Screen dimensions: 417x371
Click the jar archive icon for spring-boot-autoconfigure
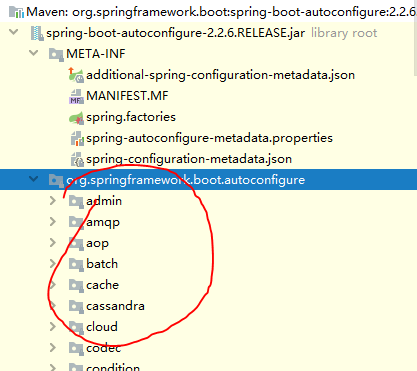[37, 33]
